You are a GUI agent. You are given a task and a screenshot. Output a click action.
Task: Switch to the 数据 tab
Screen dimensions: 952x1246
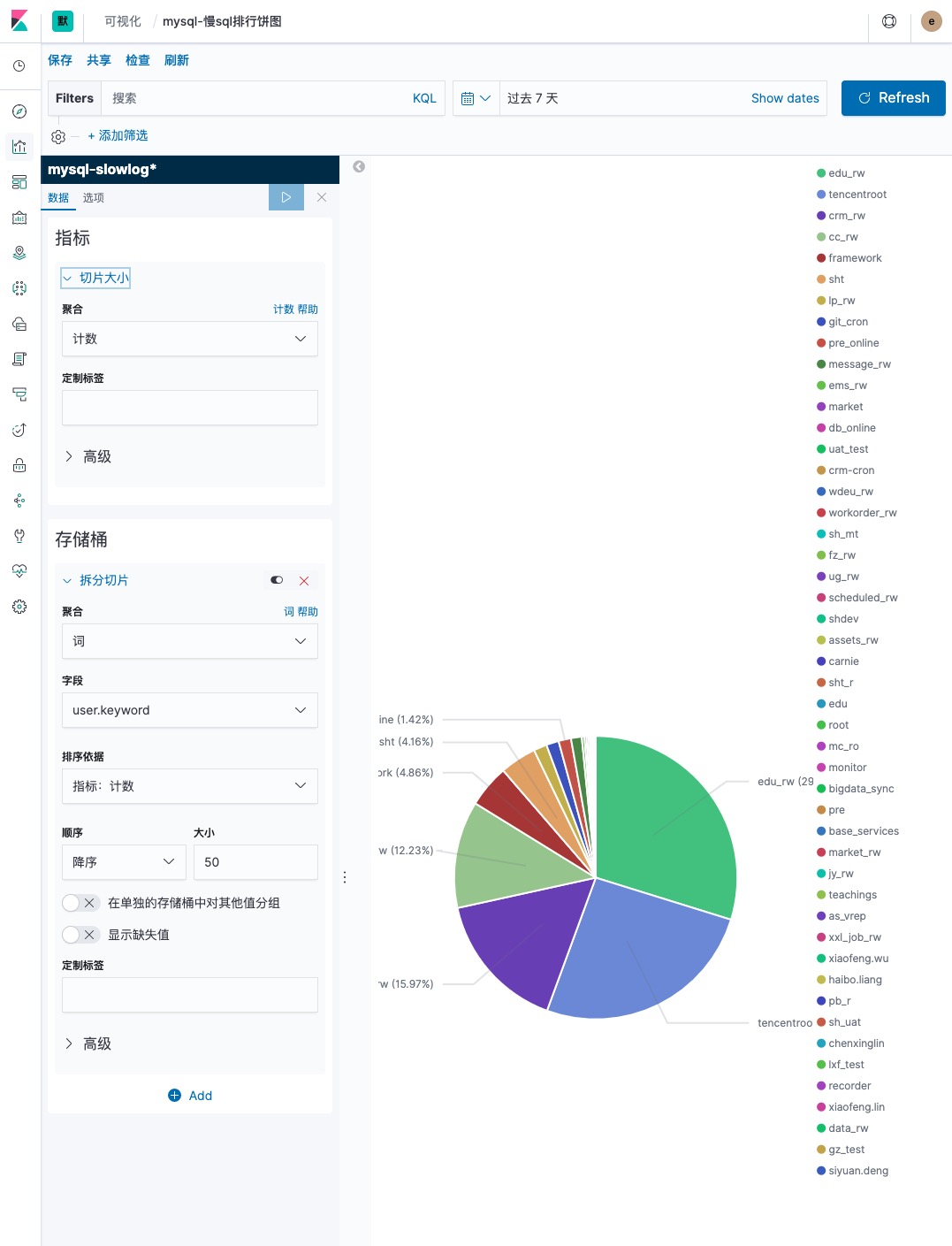pos(58,197)
